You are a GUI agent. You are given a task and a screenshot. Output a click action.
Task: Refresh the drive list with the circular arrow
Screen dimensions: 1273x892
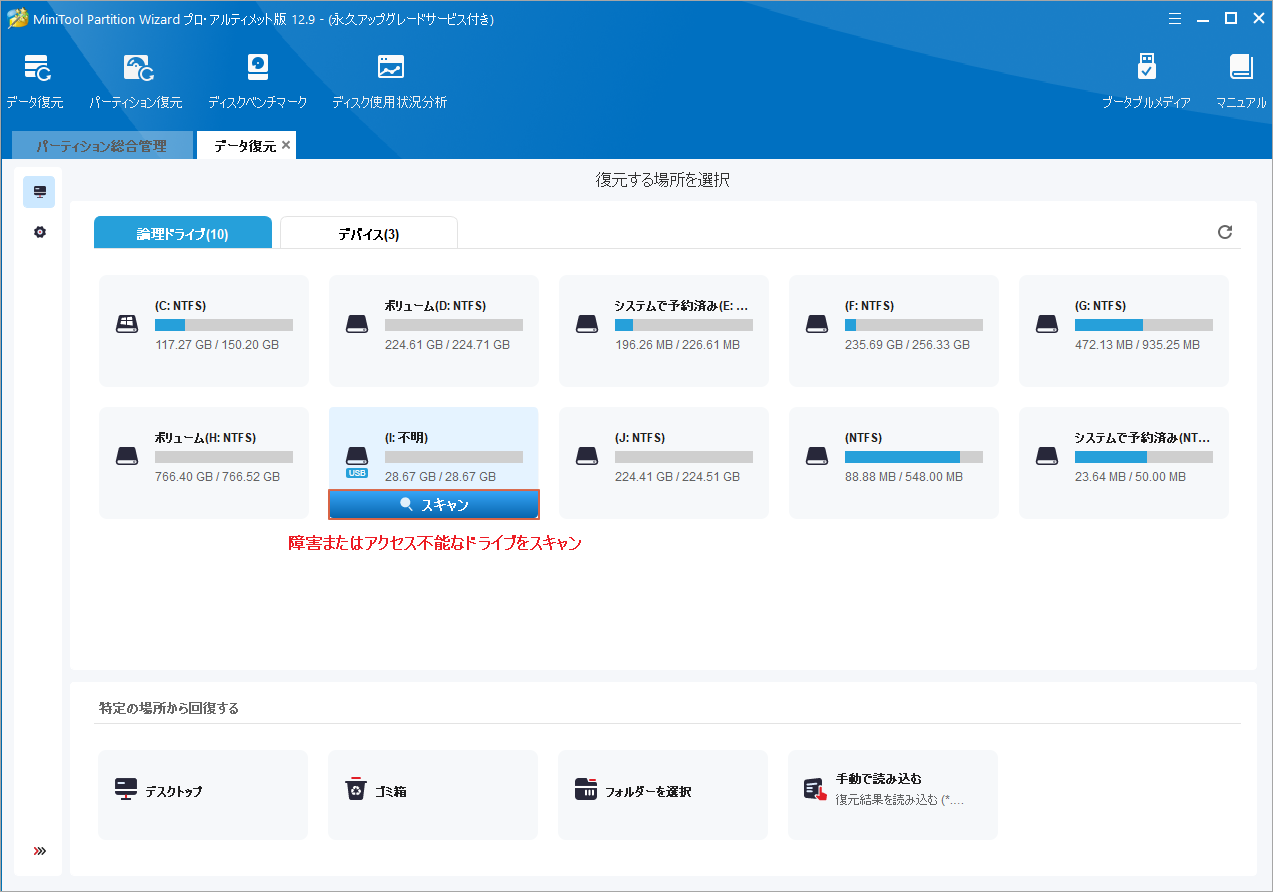pyautogui.click(x=1225, y=232)
